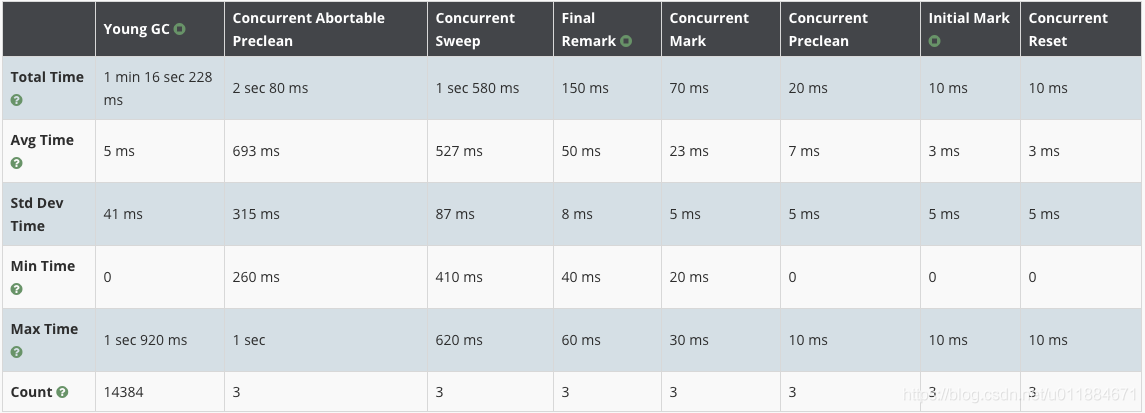Viewport: 1145px width, 413px height.
Task: Click the Young GC count 14384
Action: coord(123,392)
